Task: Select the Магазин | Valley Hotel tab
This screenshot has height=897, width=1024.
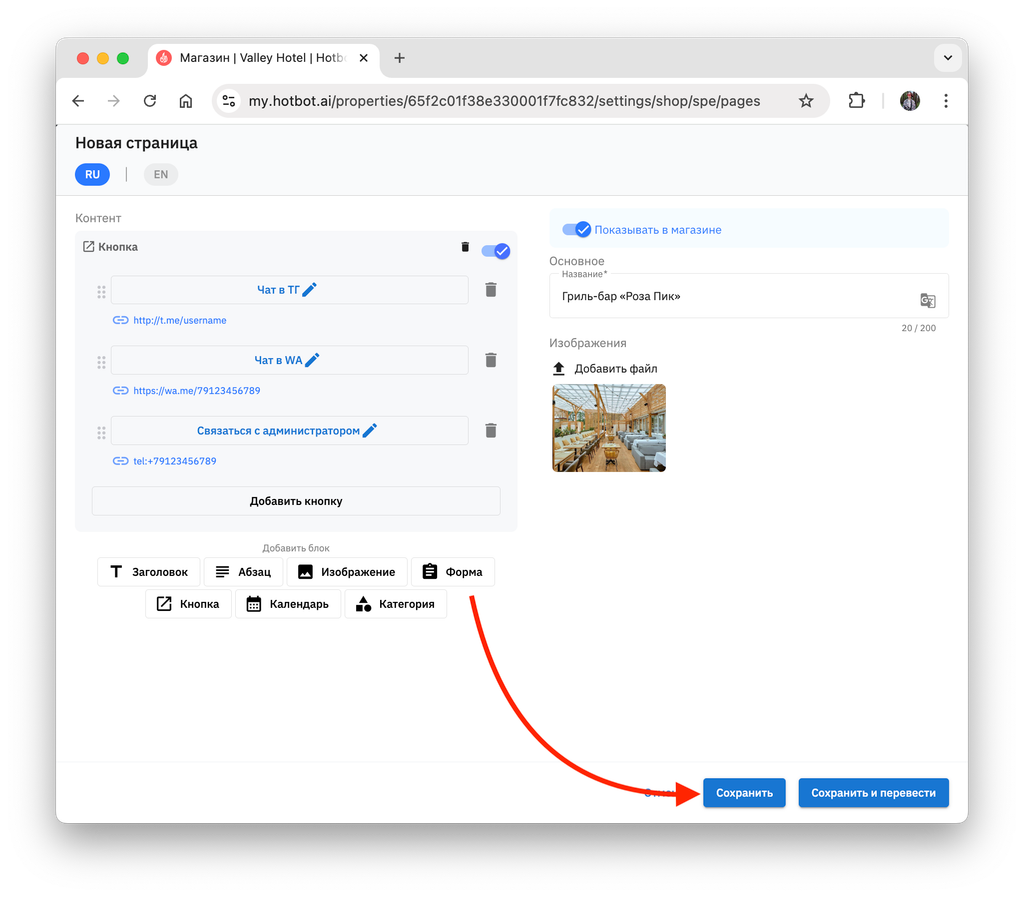Action: click(261, 58)
